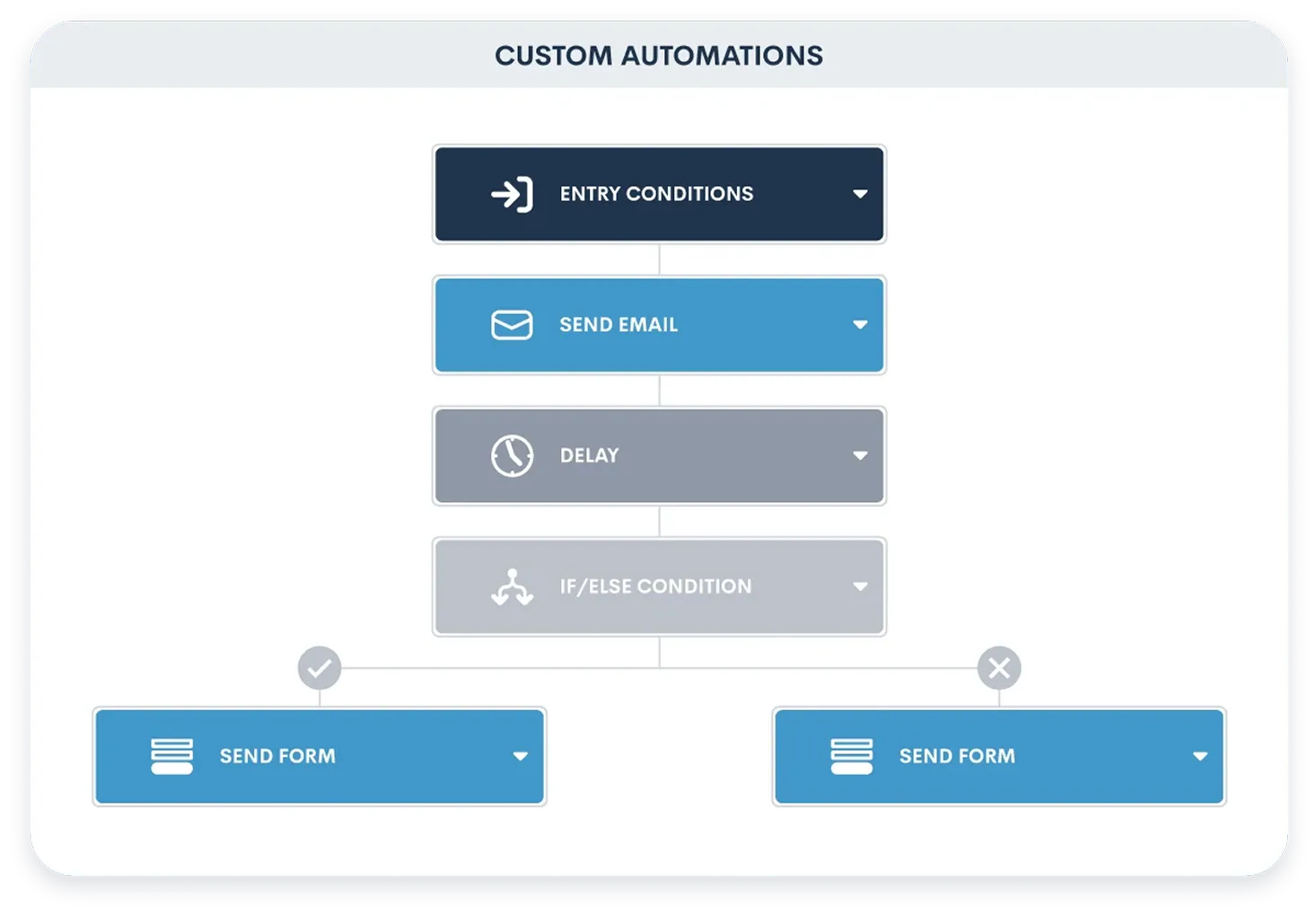Click the form icon on the left Send Form
The height and width of the screenshot is (914, 1316).
(171, 755)
